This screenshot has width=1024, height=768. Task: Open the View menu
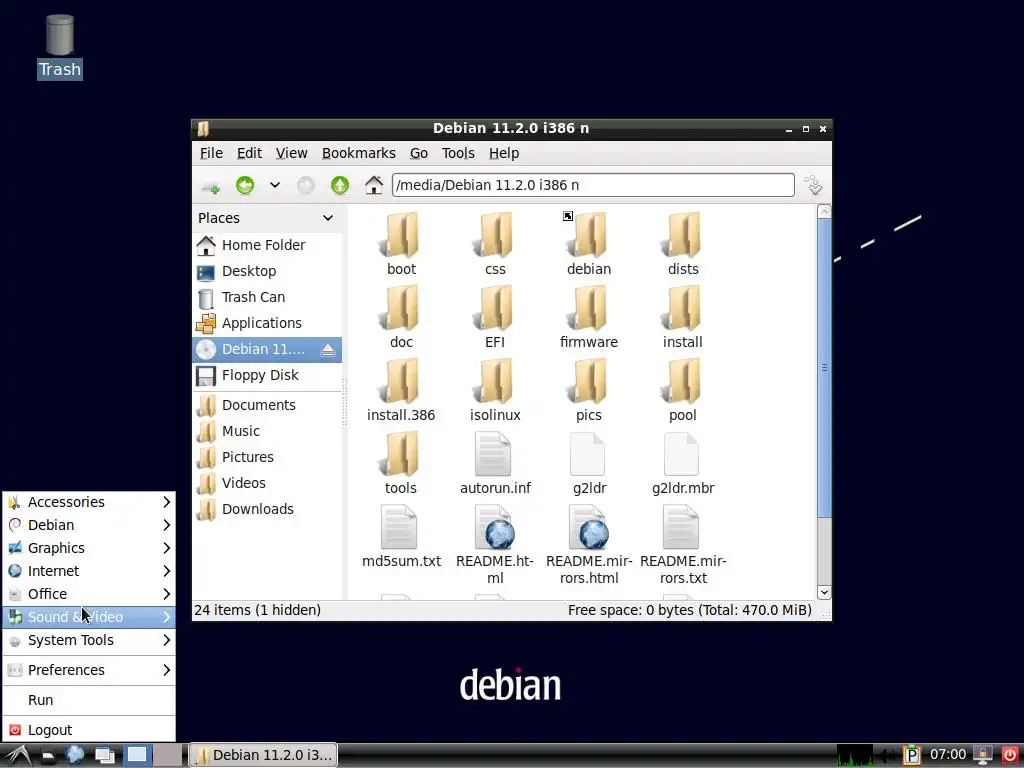click(x=291, y=153)
